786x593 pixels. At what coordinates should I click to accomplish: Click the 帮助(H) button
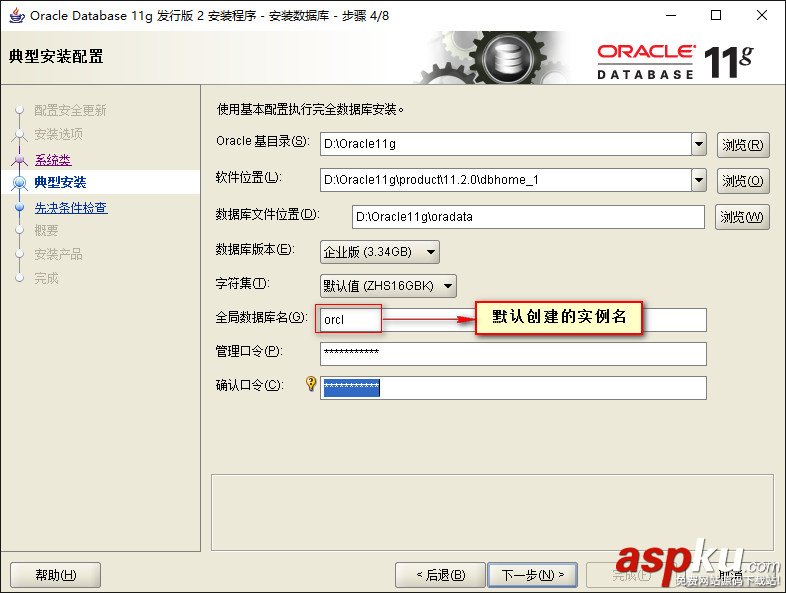click(x=56, y=574)
